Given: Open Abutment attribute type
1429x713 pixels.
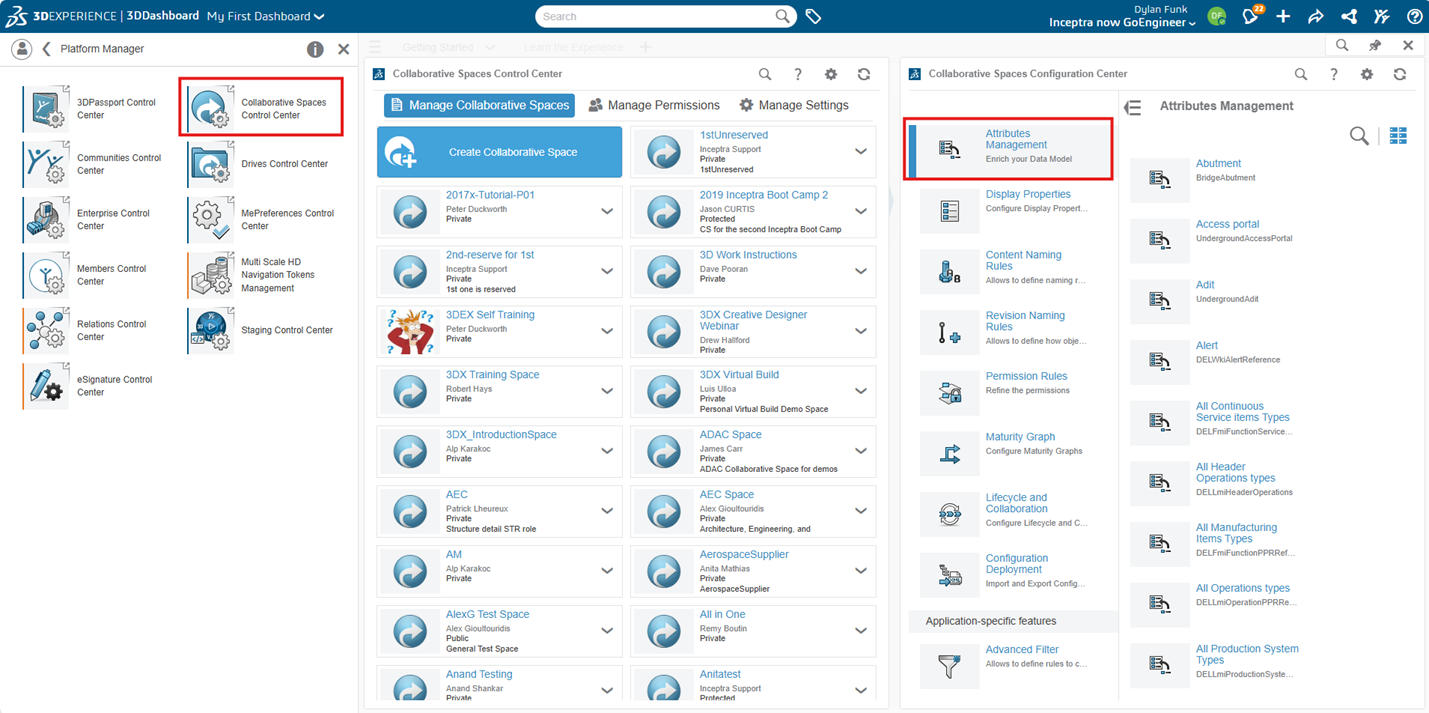Looking at the screenshot, I should pyautogui.click(x=1218, y=164).
